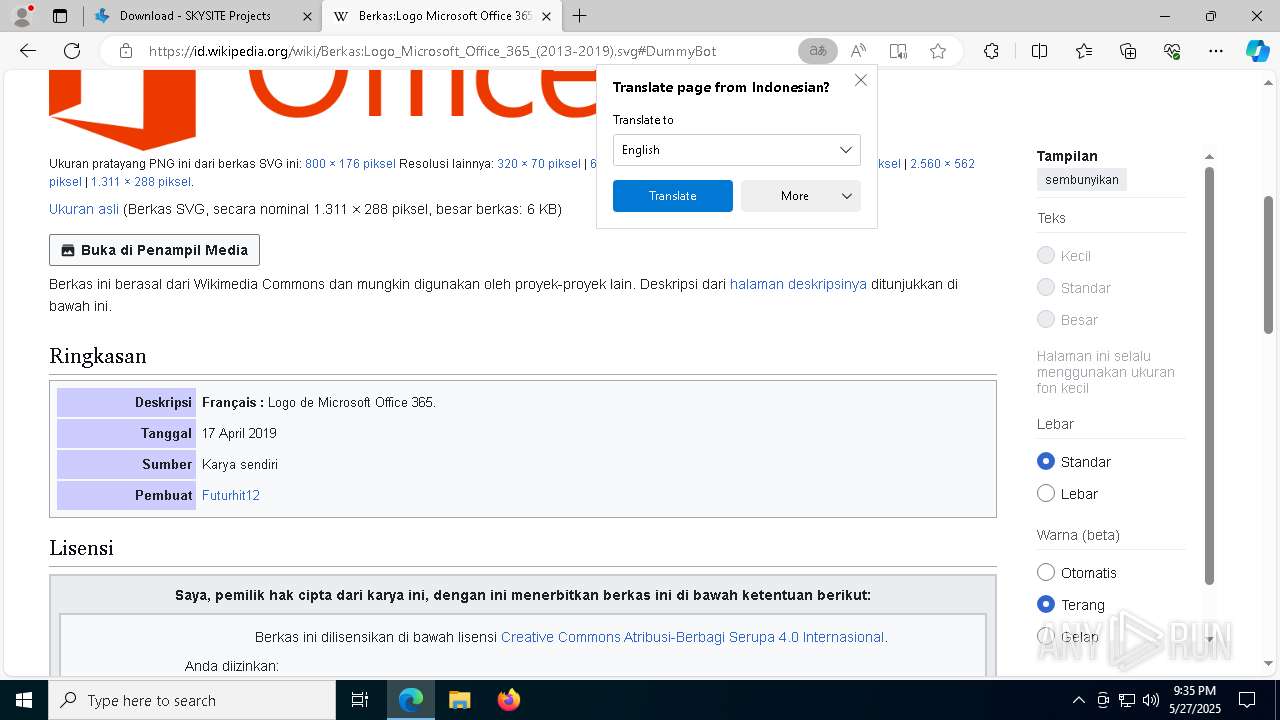Select the Standar text size radio
This screenshot has height=720, width=1280.
(x=1046, y=288)
